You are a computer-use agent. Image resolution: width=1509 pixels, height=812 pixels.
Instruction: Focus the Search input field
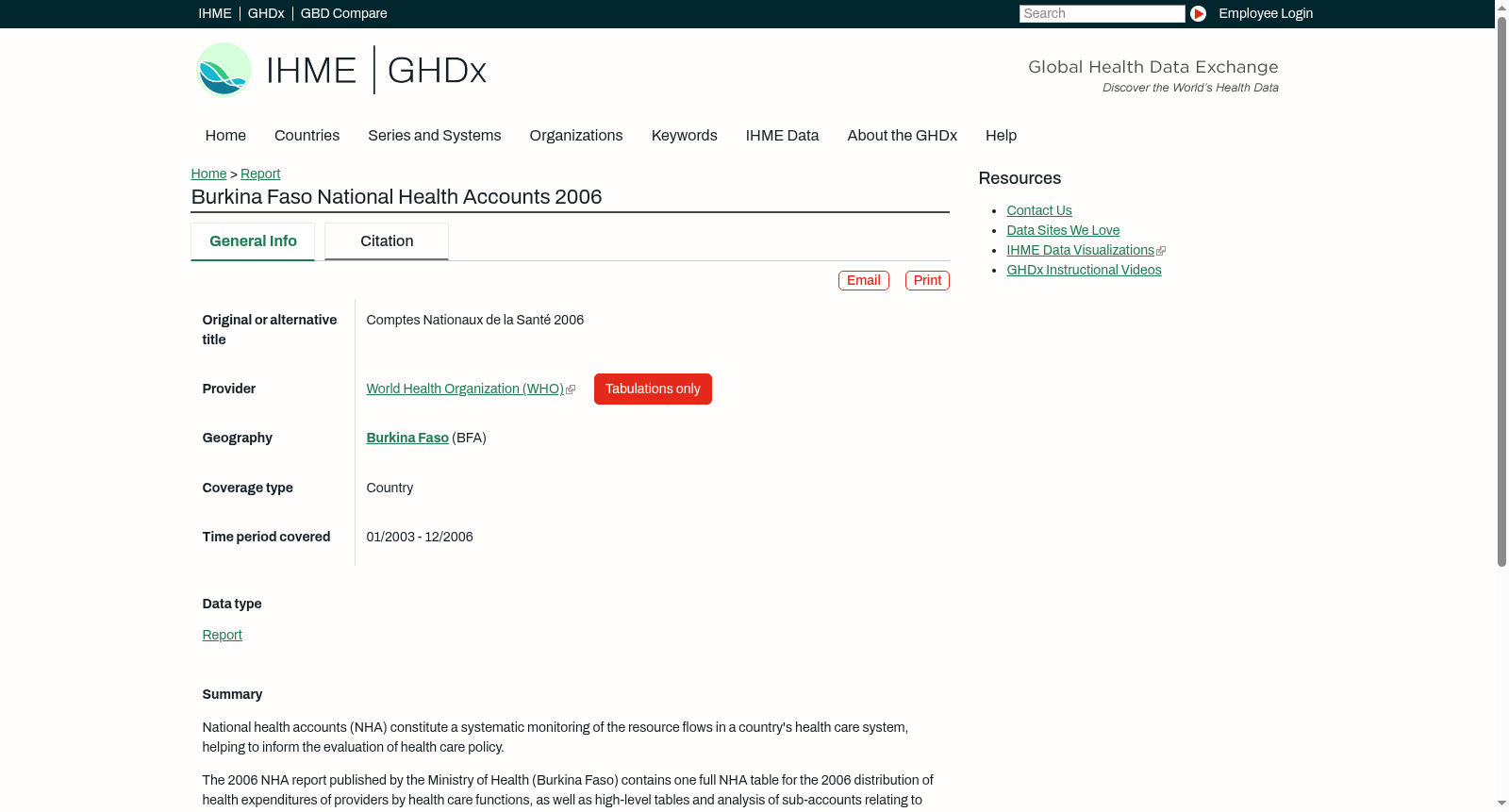pos(1102,13)
